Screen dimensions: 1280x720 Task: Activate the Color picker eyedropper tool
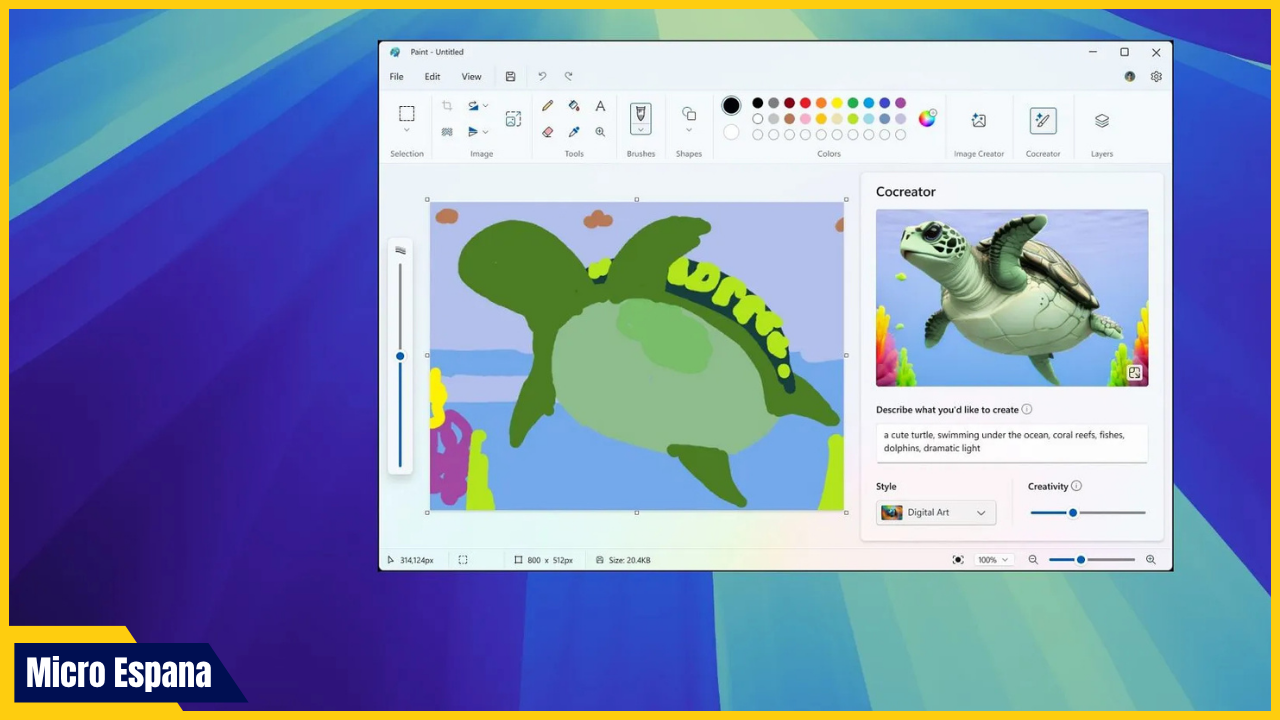[x=574, y=132]
